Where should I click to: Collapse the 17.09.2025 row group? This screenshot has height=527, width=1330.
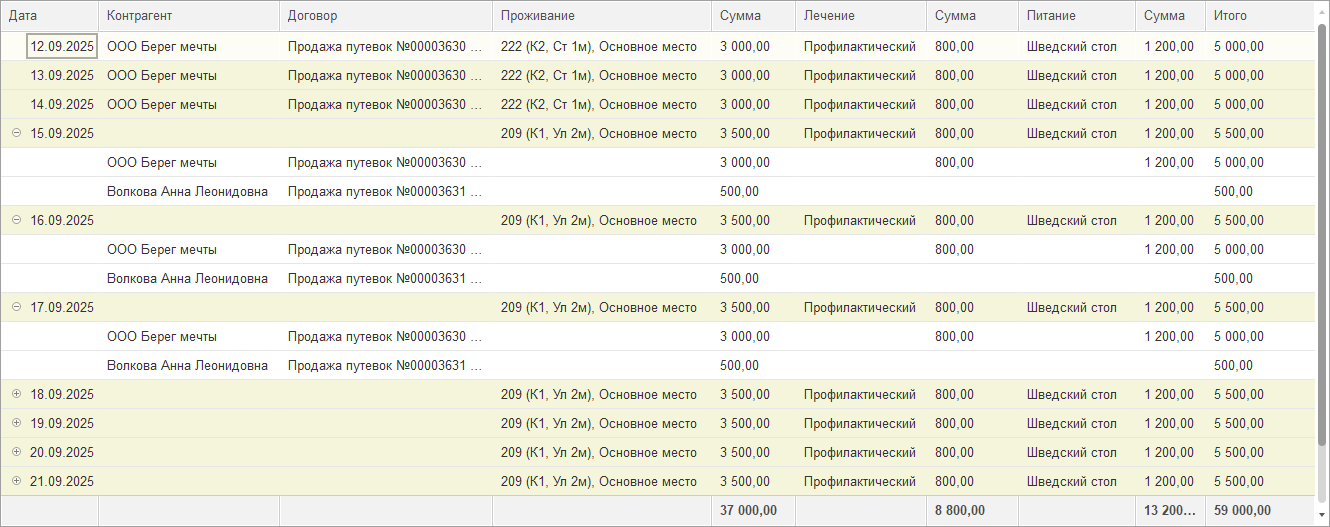[x=16, y=307]
